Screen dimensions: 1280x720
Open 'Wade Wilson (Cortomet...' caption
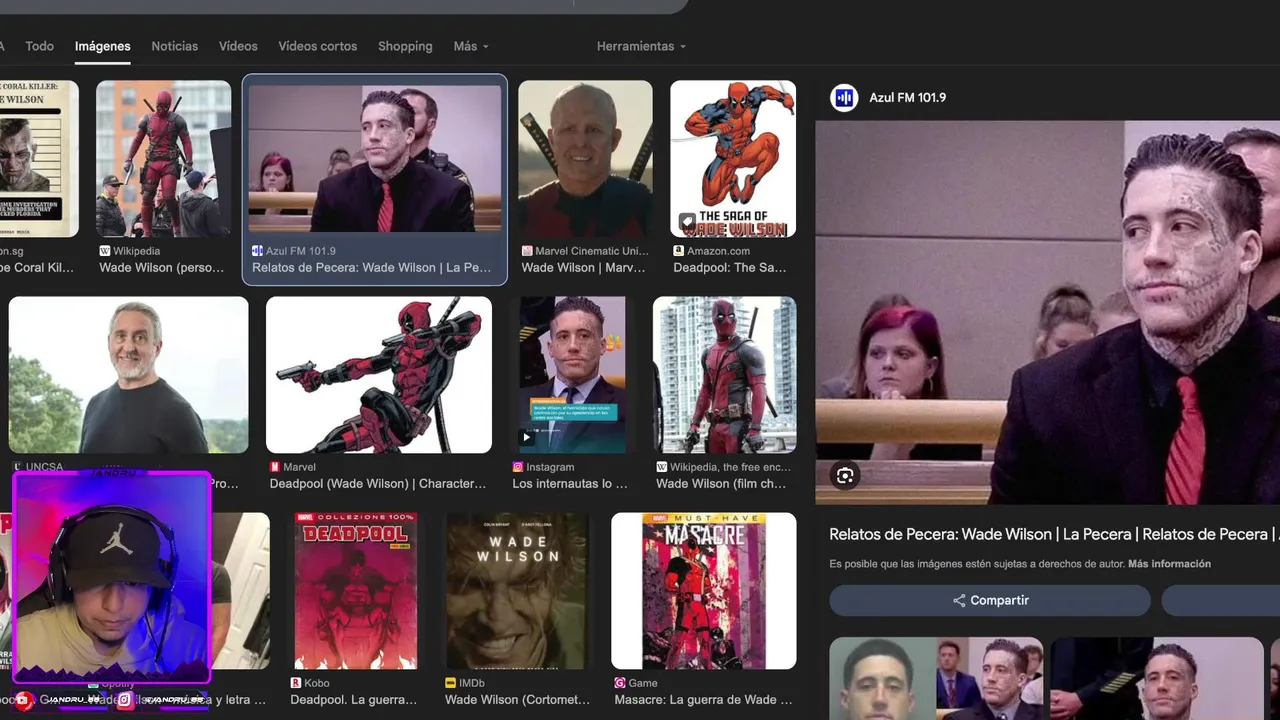(518, 700)
